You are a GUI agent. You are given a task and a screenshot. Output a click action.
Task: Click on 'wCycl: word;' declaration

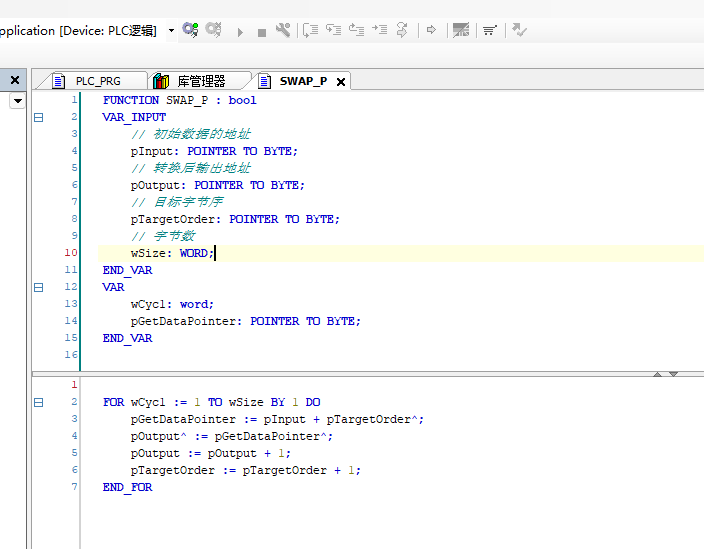point(172,304)
